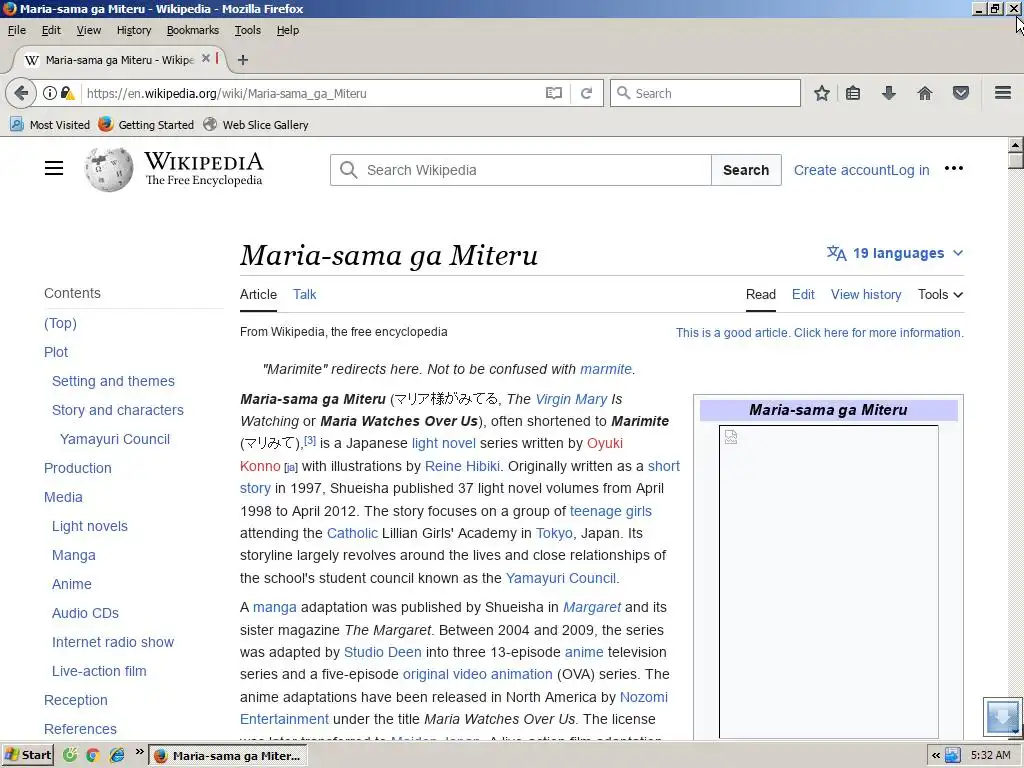Click the Wikipedia globe logo
The image size is (1024, 768).
tap(108, 170)
